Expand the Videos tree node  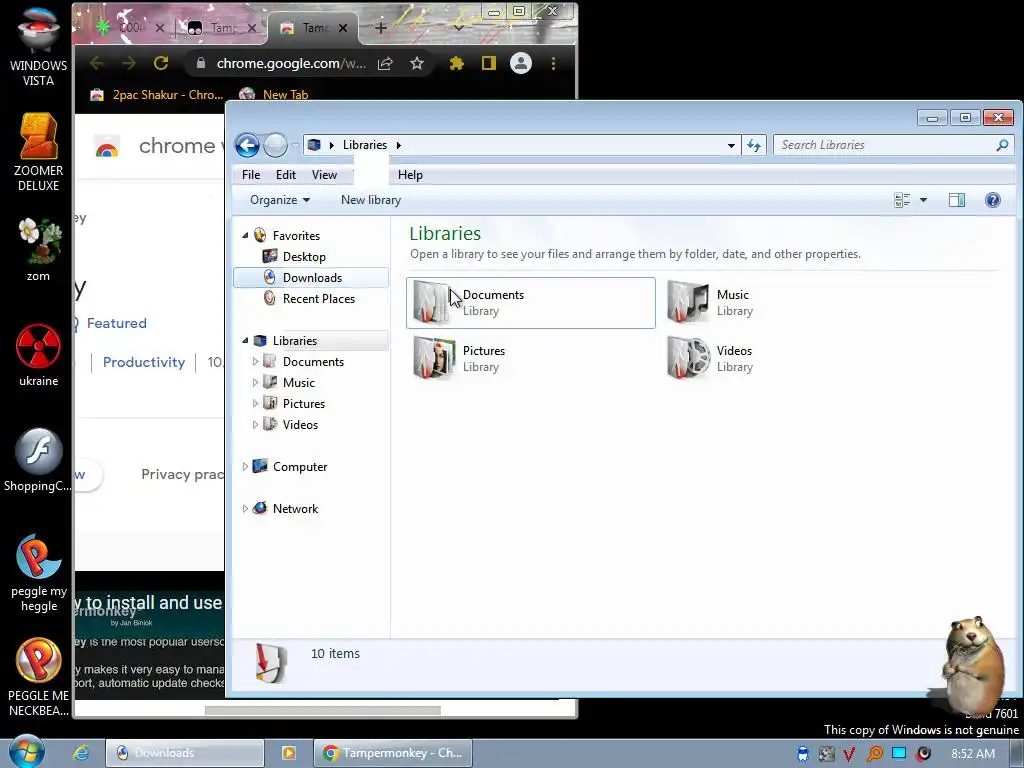255,424
